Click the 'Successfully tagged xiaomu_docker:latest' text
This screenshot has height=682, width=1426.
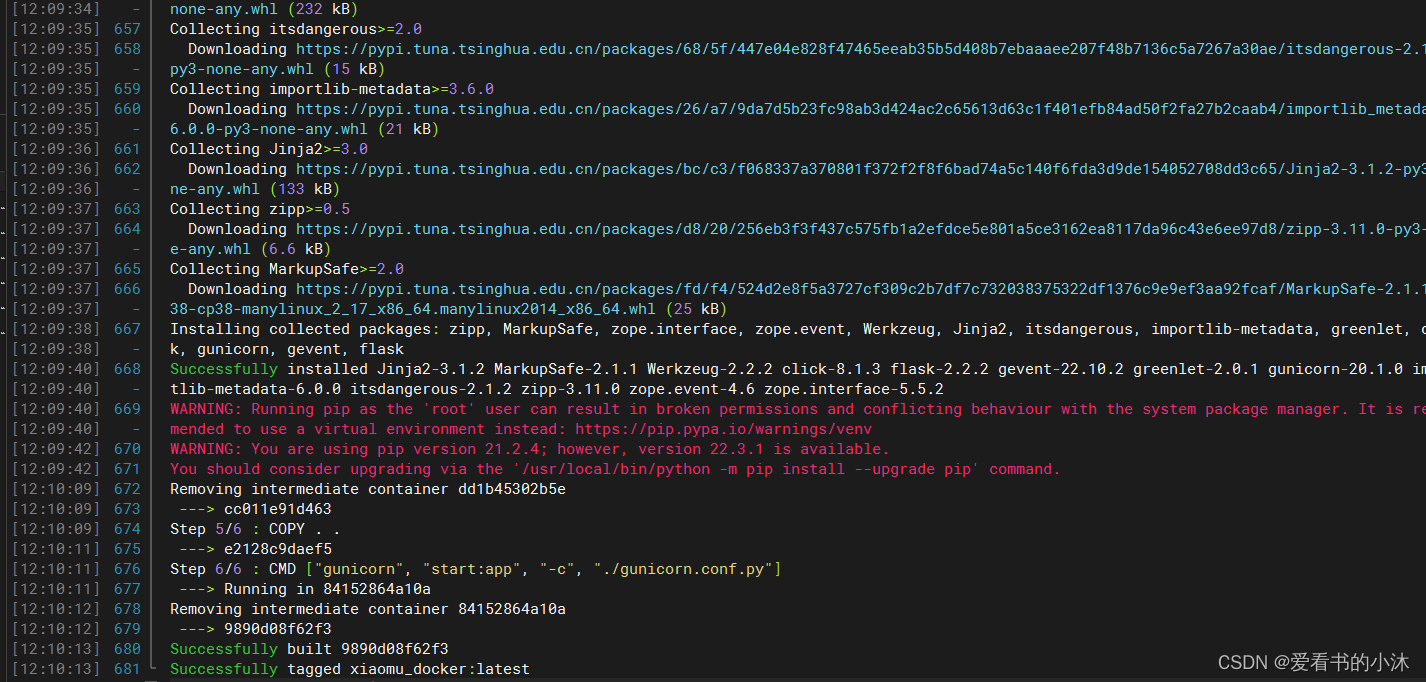coord(349,669)
